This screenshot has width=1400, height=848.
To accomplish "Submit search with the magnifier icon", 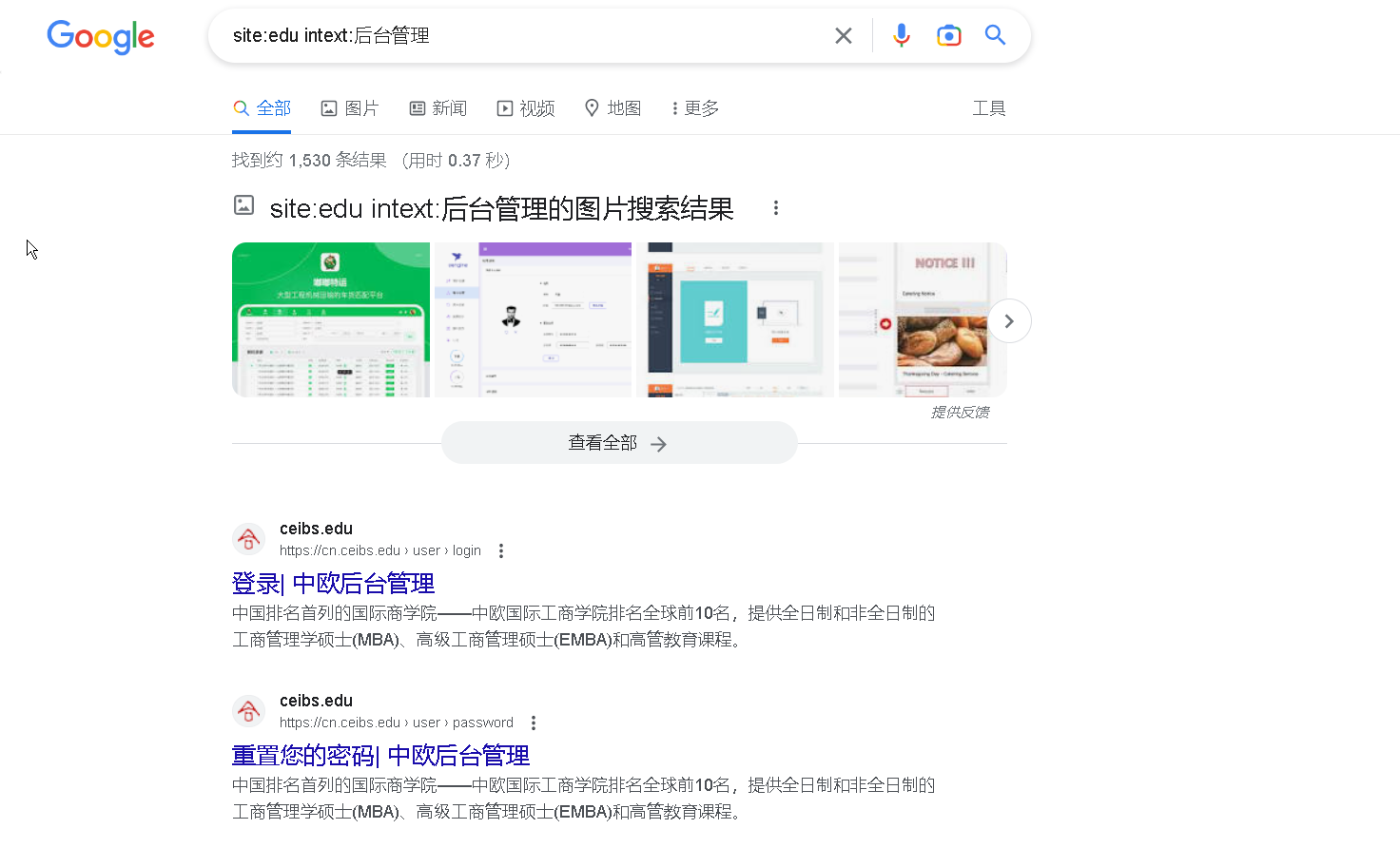I will click(x=995, y=35).
